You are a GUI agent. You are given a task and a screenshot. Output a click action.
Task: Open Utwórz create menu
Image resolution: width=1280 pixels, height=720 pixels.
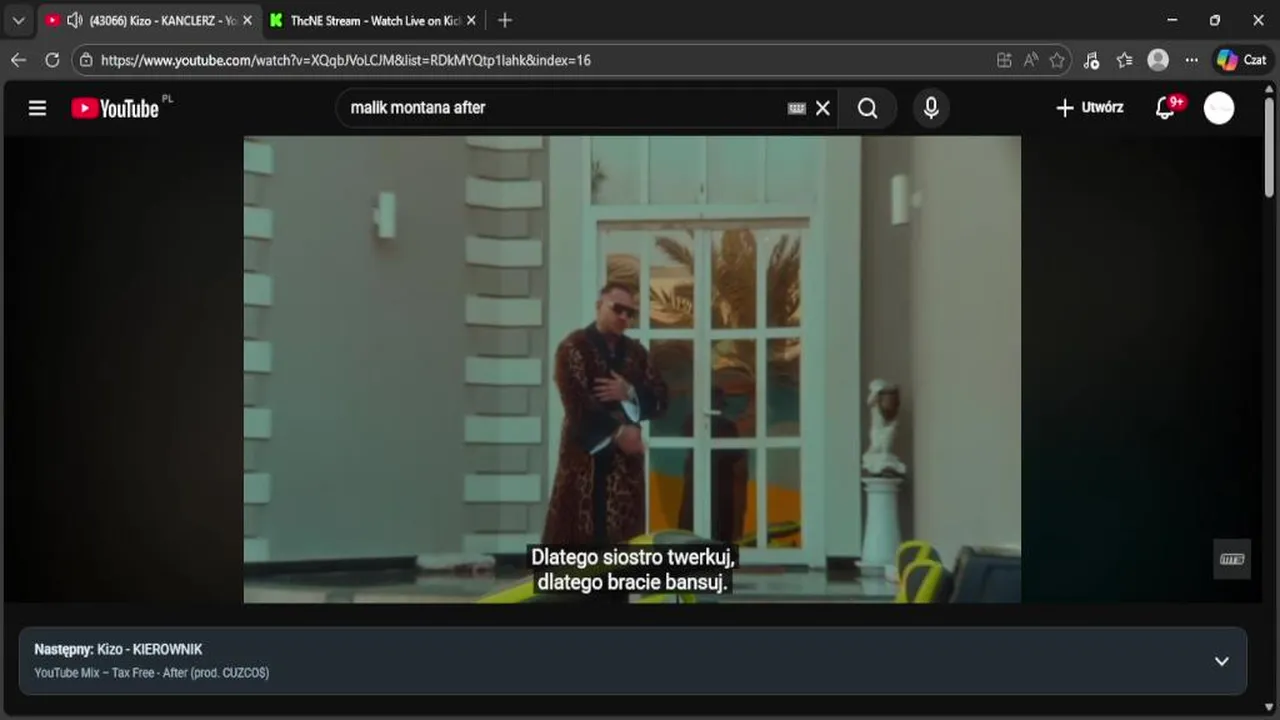(1090, 108)
